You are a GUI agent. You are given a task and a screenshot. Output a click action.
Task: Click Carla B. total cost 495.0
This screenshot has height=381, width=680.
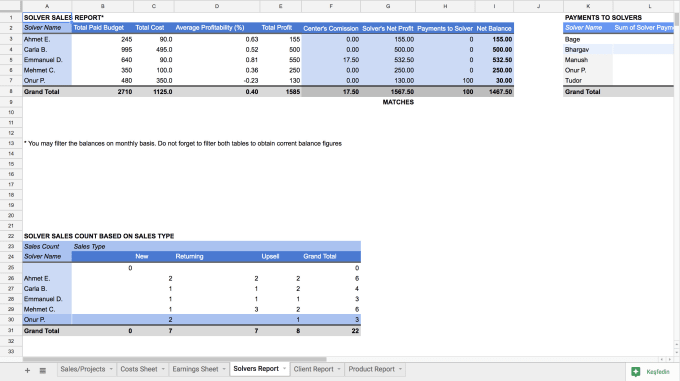click(154, 49)
